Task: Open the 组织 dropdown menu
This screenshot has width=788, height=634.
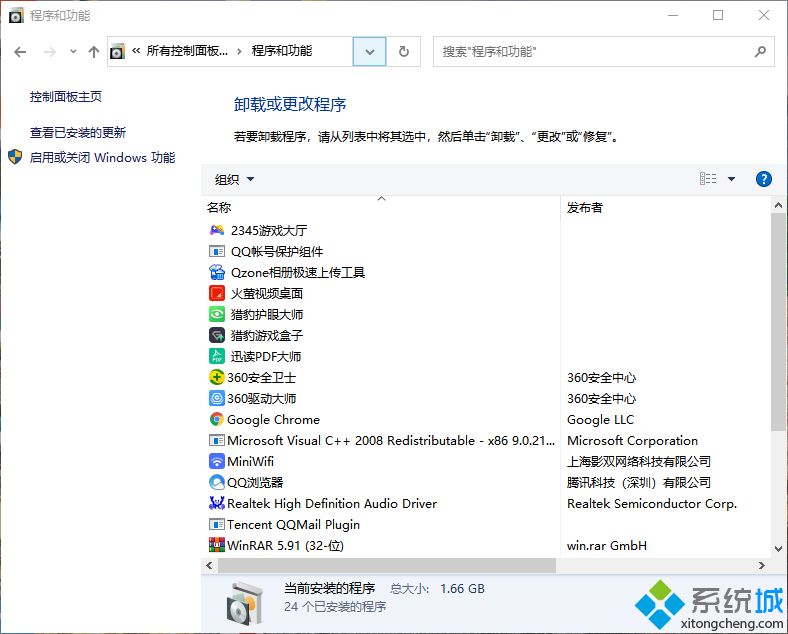Action: click(x=234, y=179)
